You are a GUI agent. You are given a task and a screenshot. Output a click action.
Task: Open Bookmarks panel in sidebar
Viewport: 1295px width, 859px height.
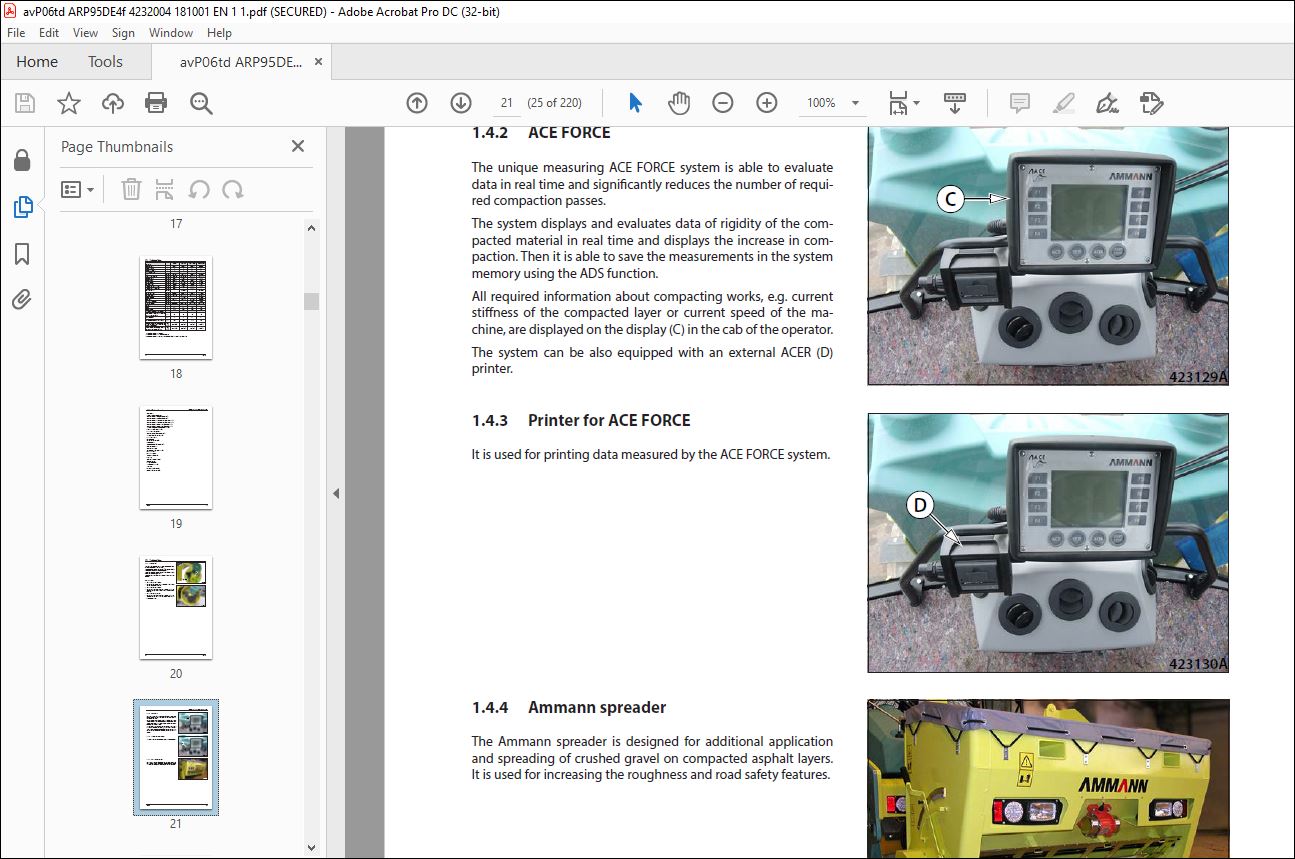pyautogui.click(x=22, y=254)
